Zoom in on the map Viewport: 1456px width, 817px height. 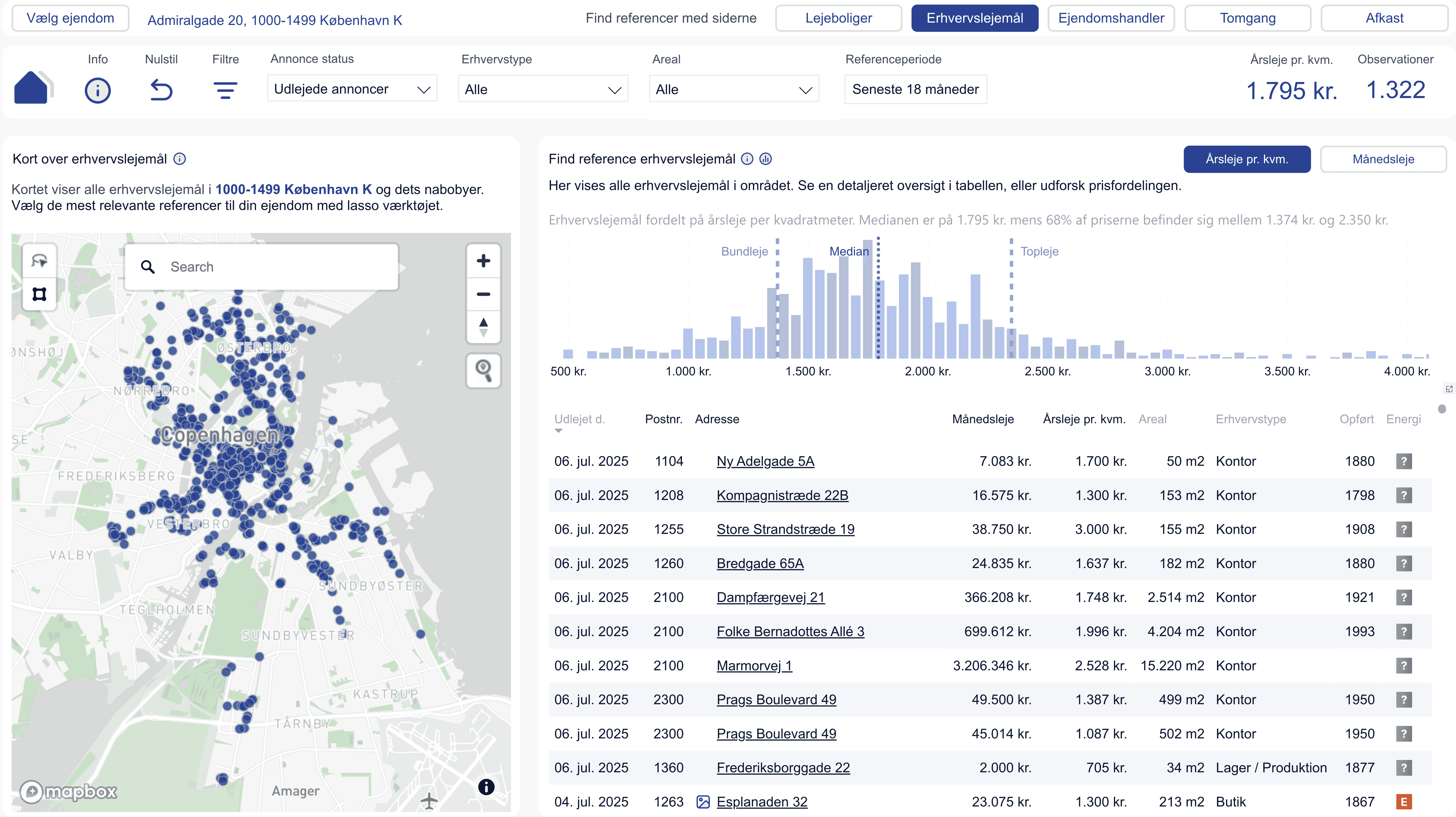coord(483,261)
